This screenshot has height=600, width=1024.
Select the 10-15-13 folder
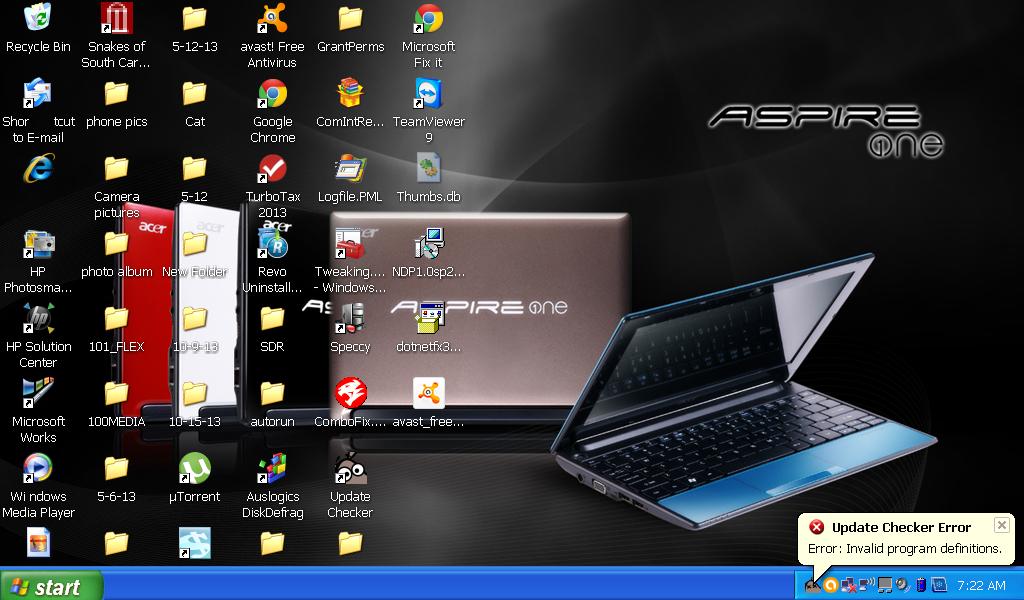point(195,394)
